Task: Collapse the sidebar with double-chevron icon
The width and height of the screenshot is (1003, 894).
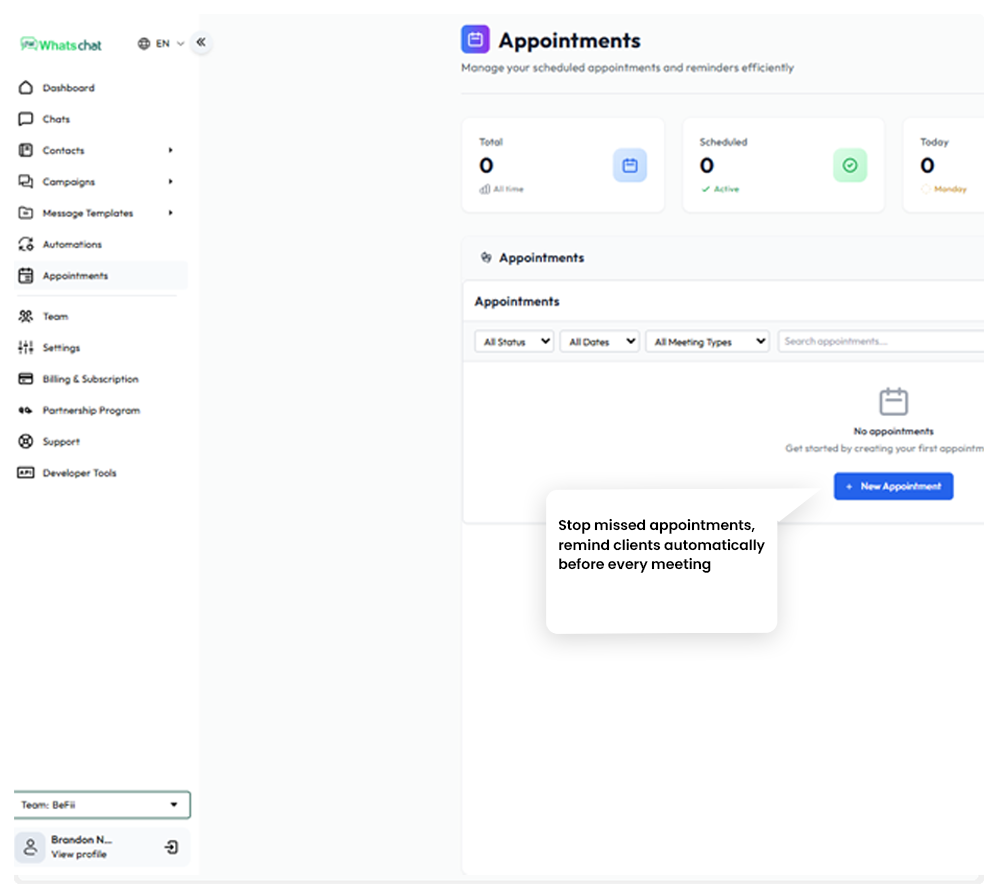Action: 201,42
